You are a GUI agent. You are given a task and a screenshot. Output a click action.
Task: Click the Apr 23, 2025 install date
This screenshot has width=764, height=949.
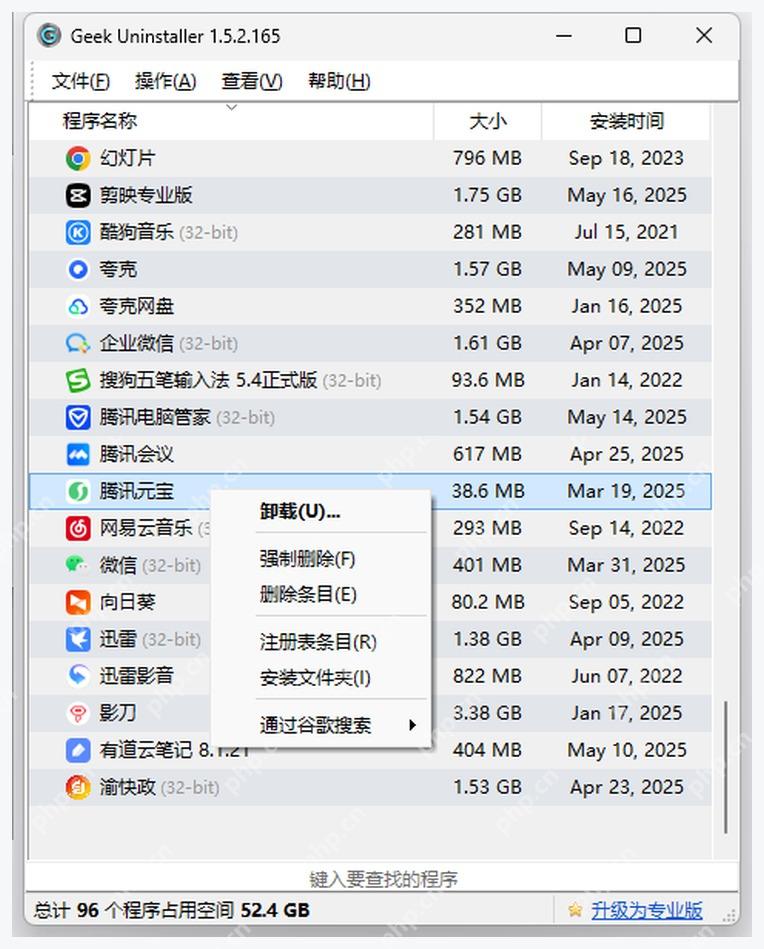[627, 787]
